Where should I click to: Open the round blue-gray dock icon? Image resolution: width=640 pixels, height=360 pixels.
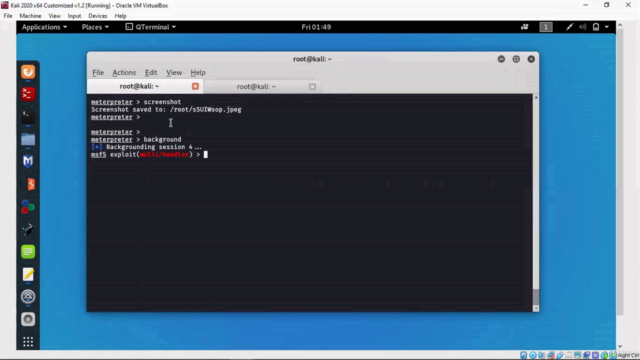(x=28, y=297)
